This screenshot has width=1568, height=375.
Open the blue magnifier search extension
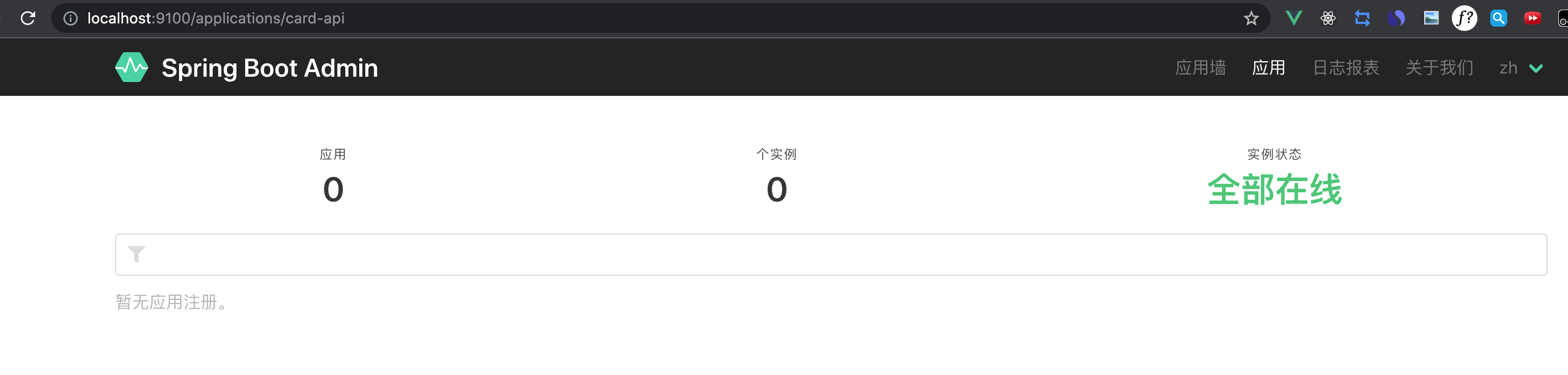click(x=1499, y=18)
